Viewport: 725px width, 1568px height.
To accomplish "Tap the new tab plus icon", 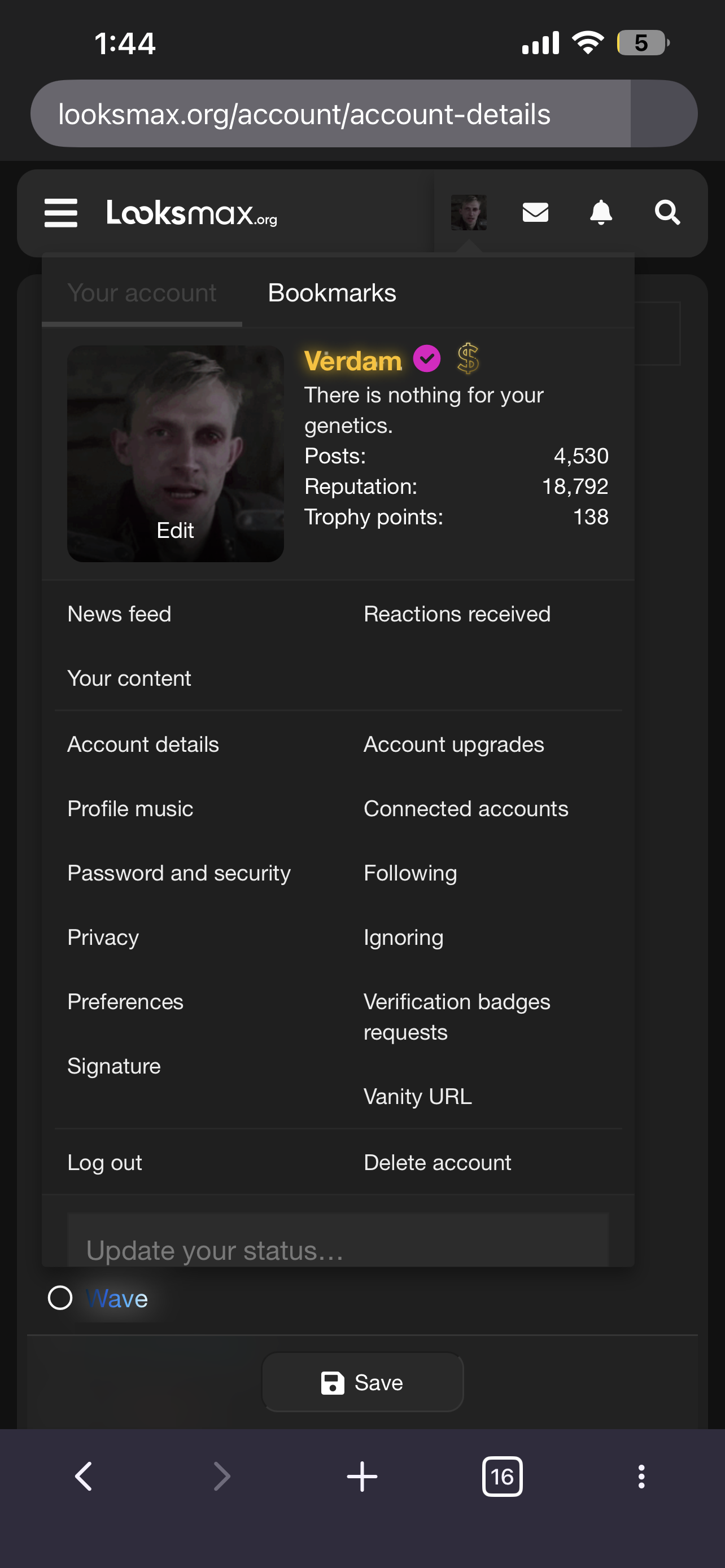I will pos(362,1476).
